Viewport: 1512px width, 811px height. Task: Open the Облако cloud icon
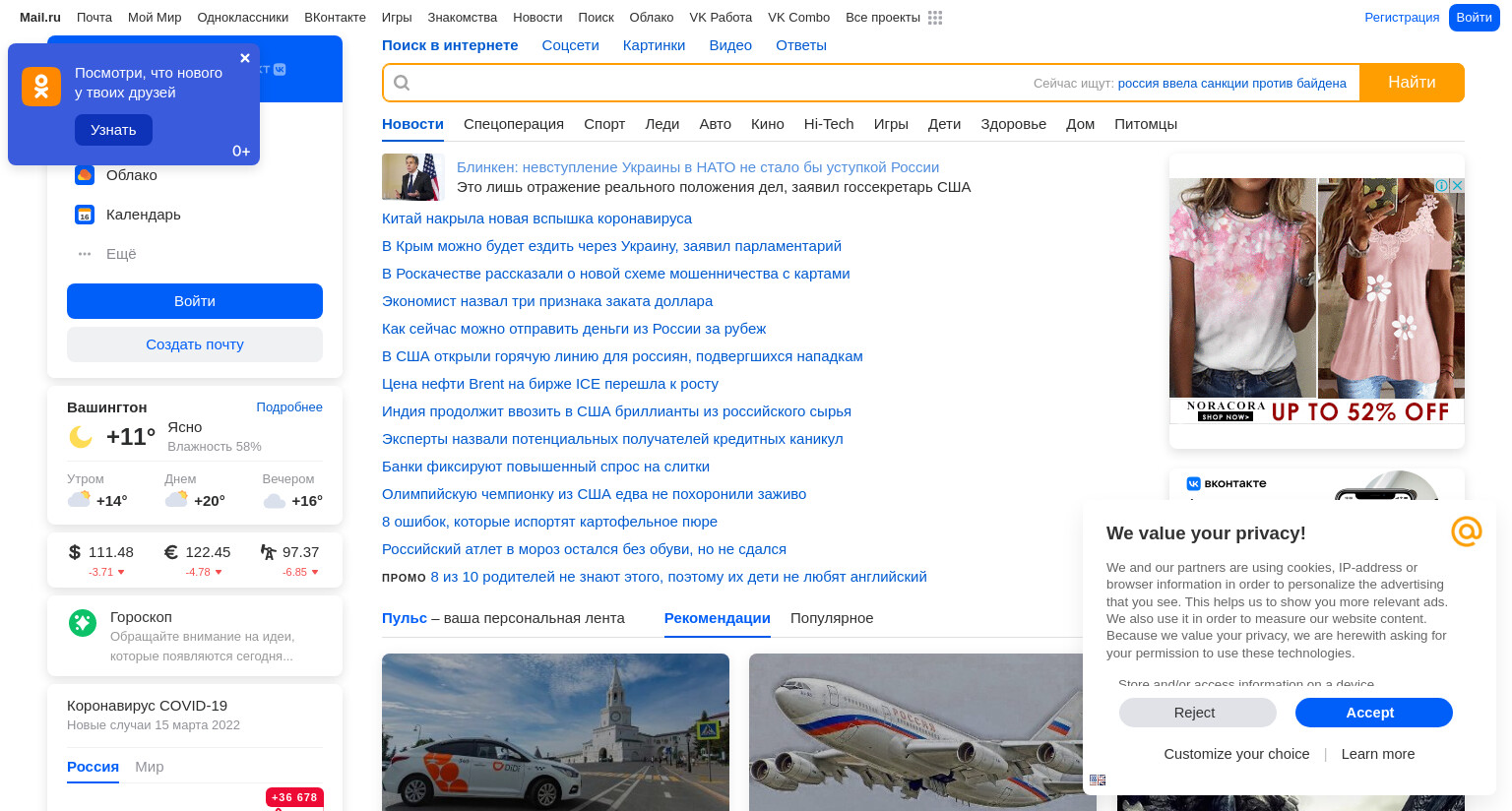[85, 175]
